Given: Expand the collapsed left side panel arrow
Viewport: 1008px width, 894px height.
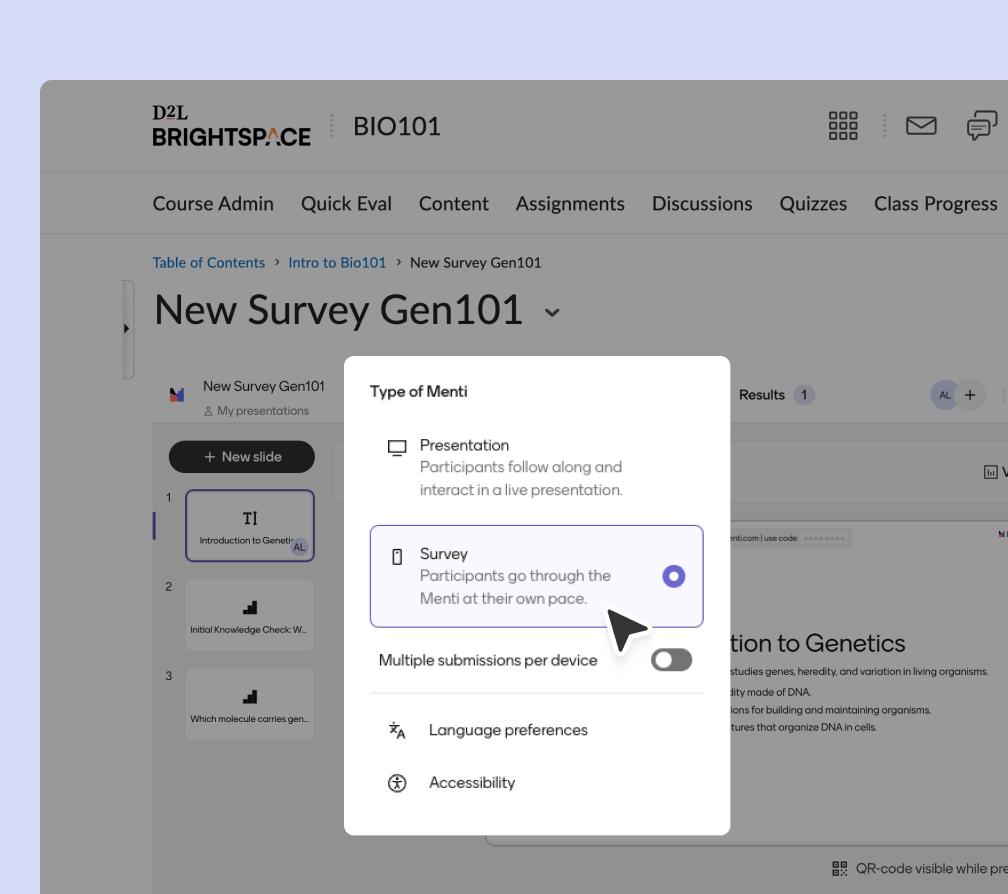Looking at the screenshot, I should tap(126, 329).
